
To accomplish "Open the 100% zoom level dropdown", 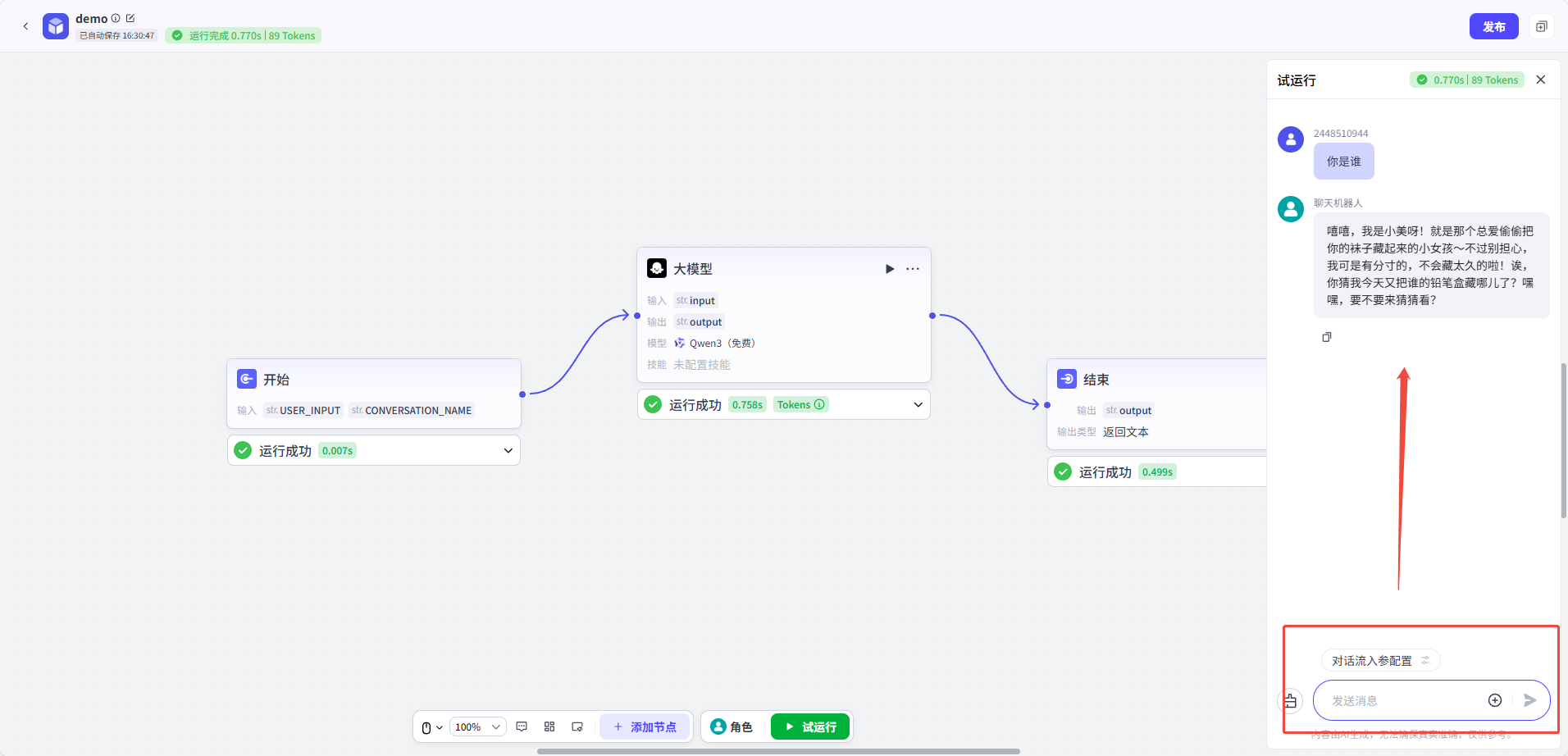I will [477, 727].
